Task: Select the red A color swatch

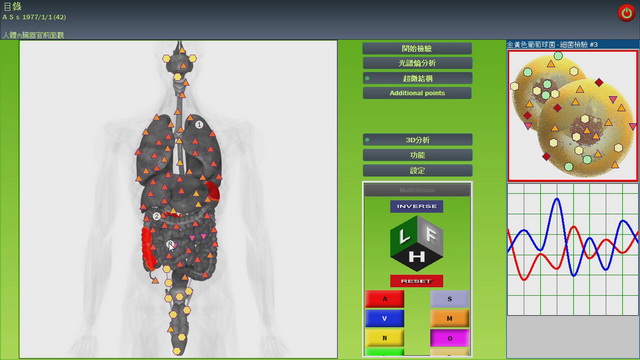Action: coord(384,299)
